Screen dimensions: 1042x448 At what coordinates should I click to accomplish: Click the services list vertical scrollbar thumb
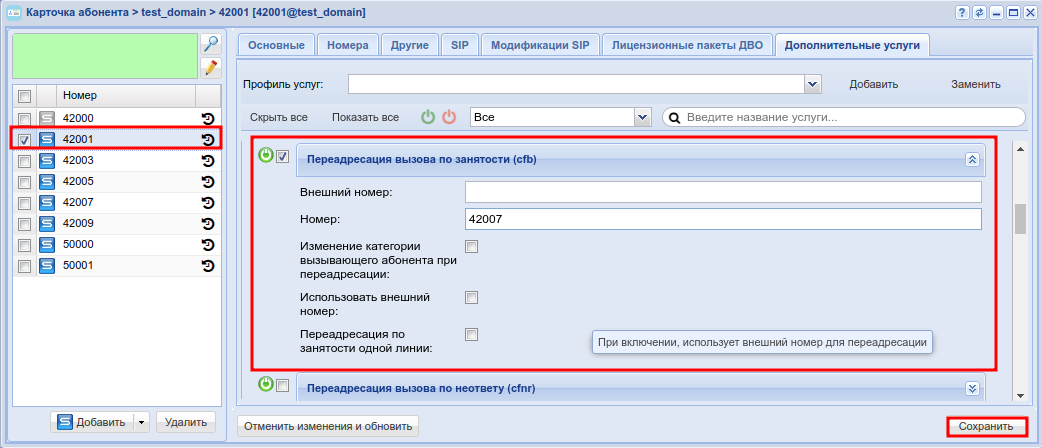pos(1020,218)
